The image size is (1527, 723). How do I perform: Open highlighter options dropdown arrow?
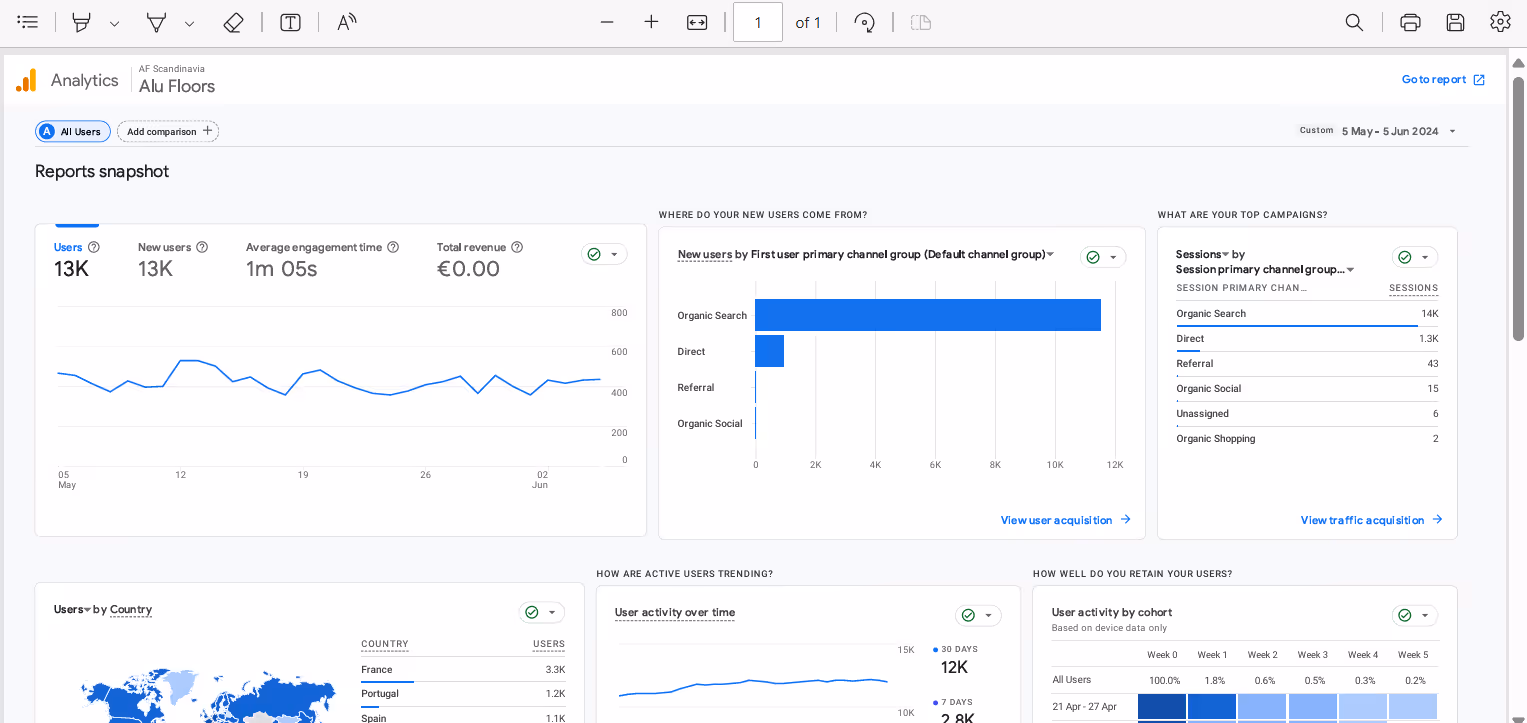[x=114, y=23]
